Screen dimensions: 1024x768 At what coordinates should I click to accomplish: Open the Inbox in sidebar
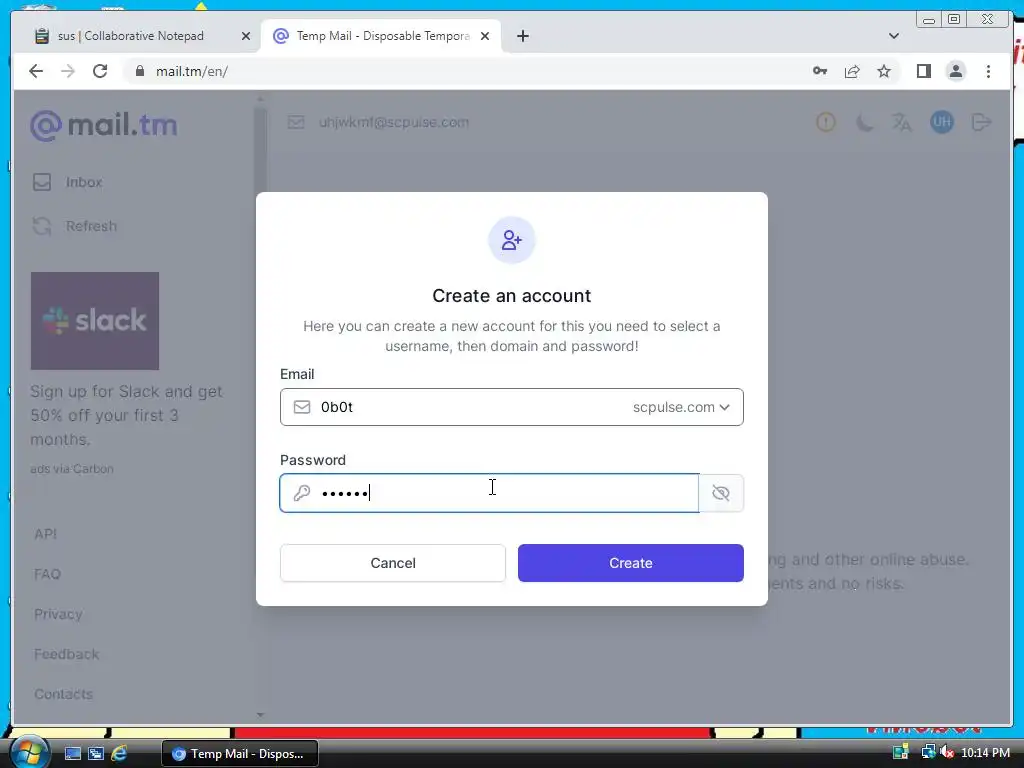click(x=68, y=182)
